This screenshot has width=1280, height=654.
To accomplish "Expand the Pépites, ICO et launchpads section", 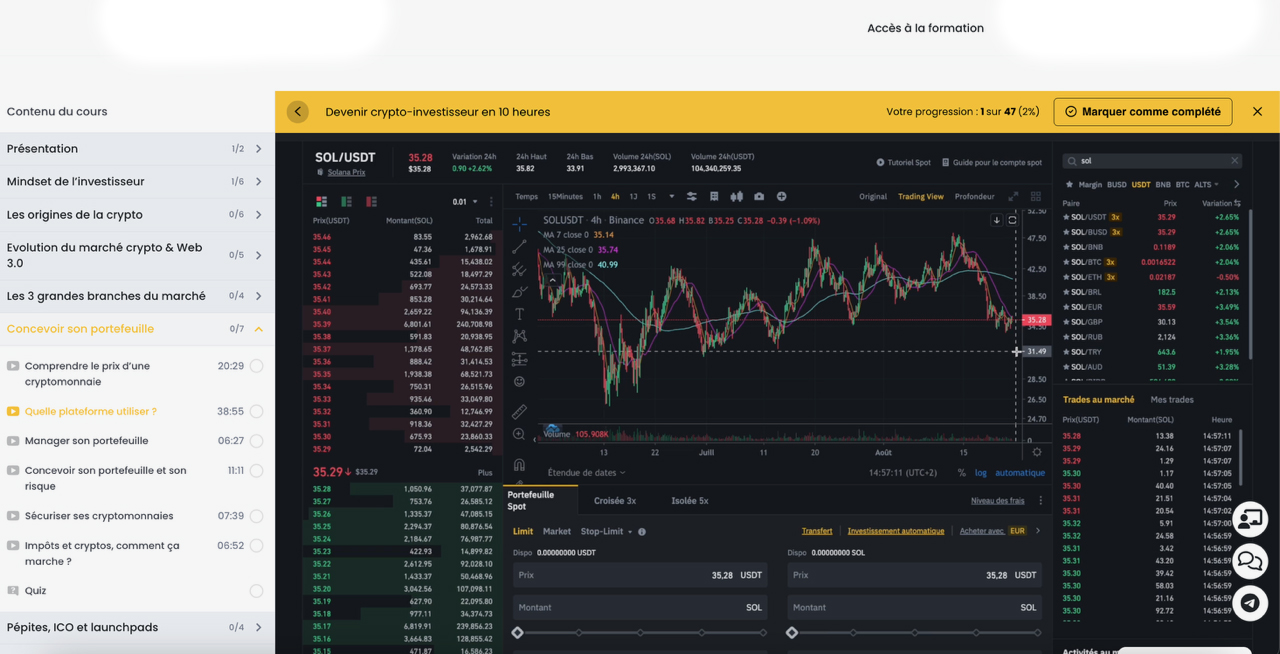I will (258, 628).
